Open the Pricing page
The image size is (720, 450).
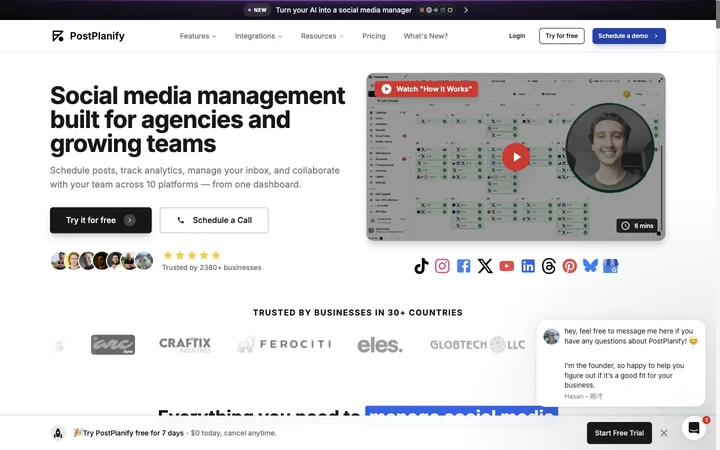click(374, 36)
